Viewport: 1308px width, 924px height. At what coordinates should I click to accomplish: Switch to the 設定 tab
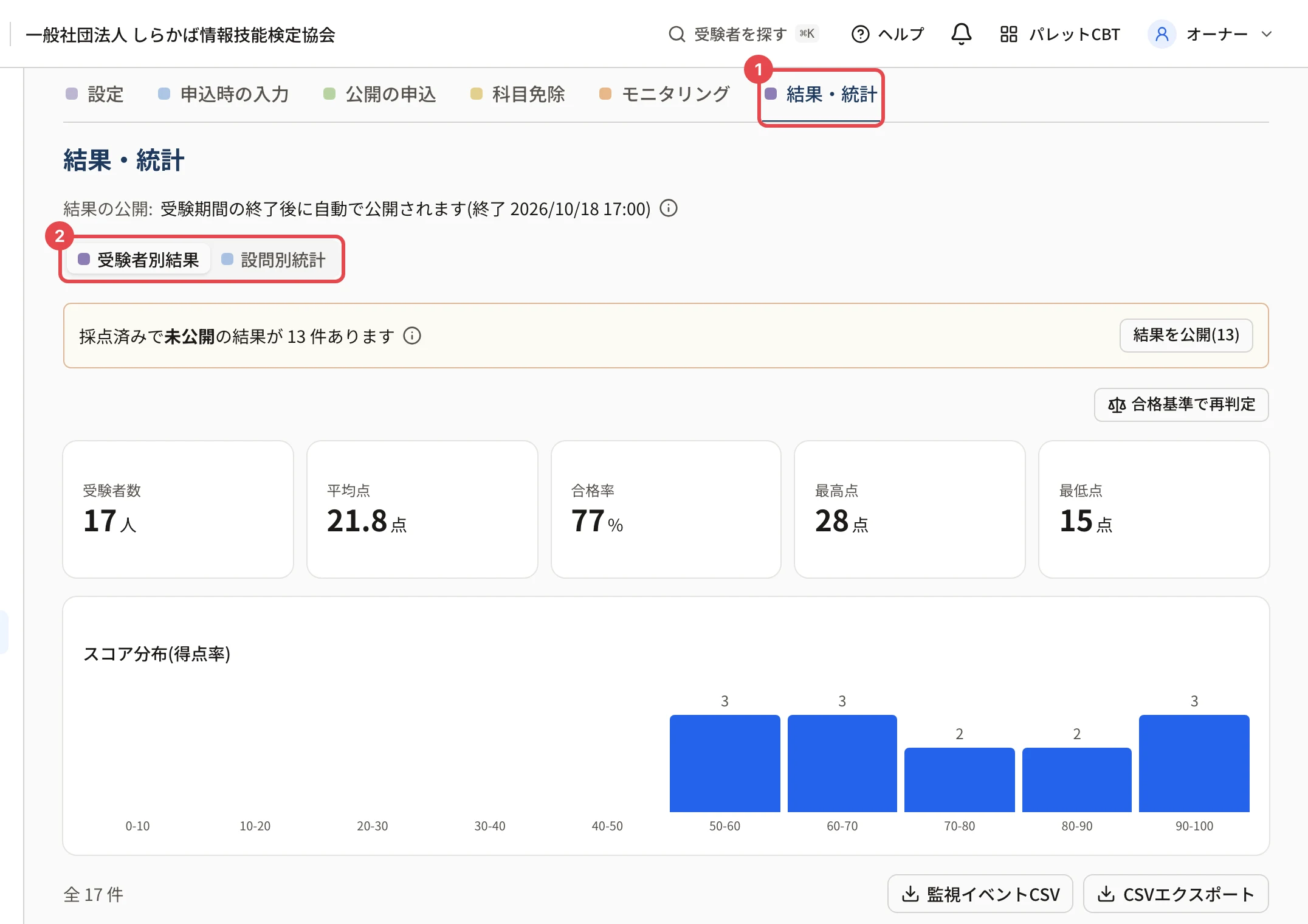click(95, 94)
